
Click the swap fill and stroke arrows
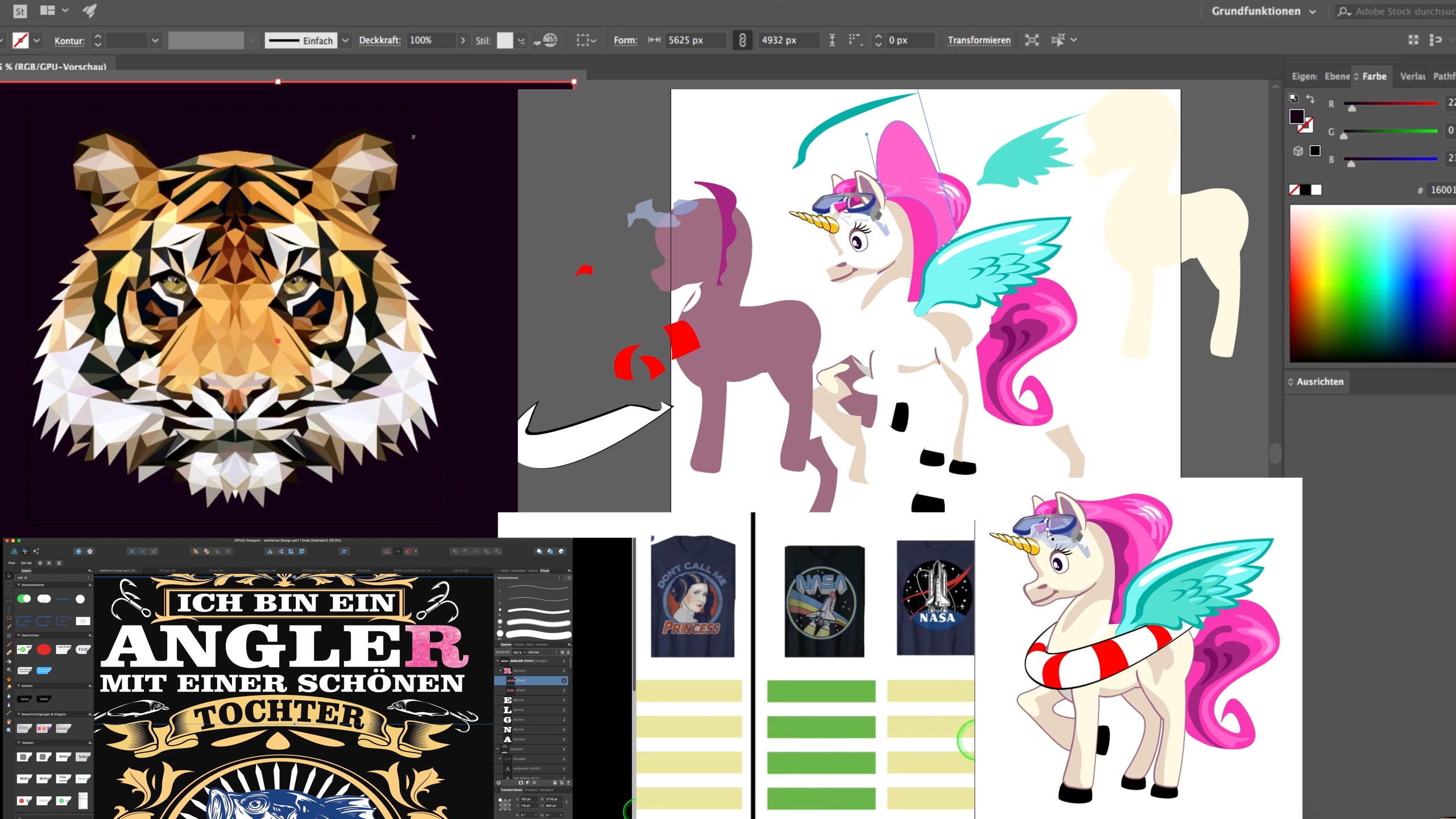(x=1310, y=99)
